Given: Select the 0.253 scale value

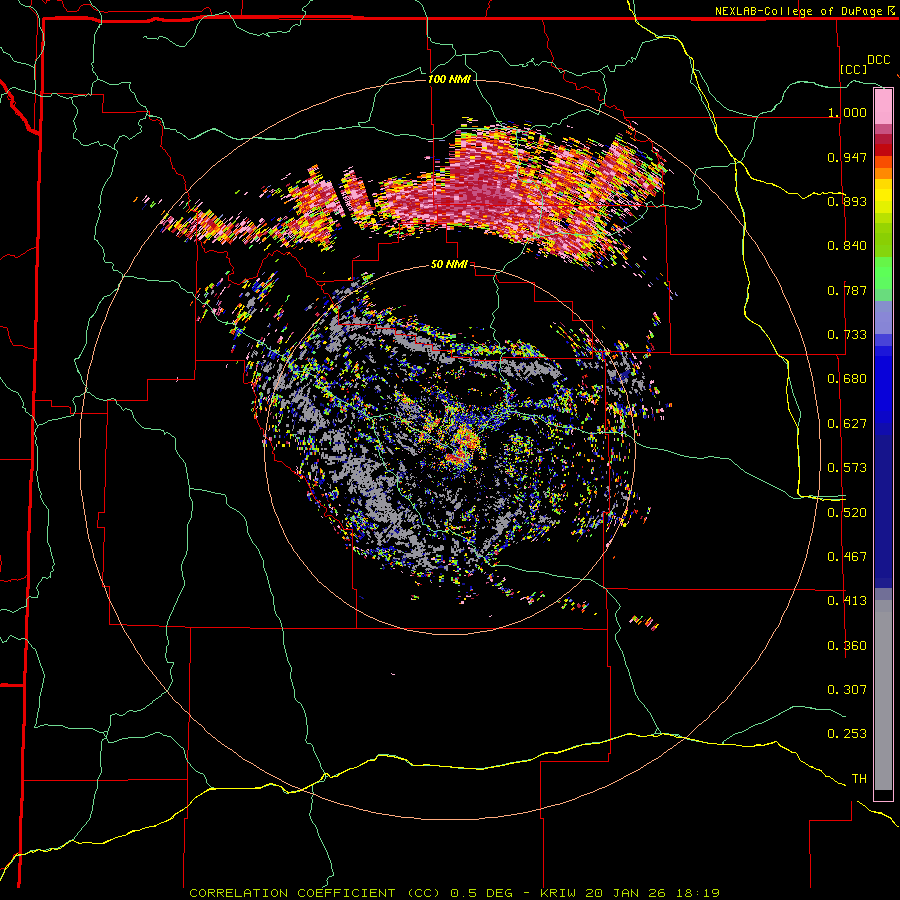Looking at the screenshot, I should click(x=847, y=734).
